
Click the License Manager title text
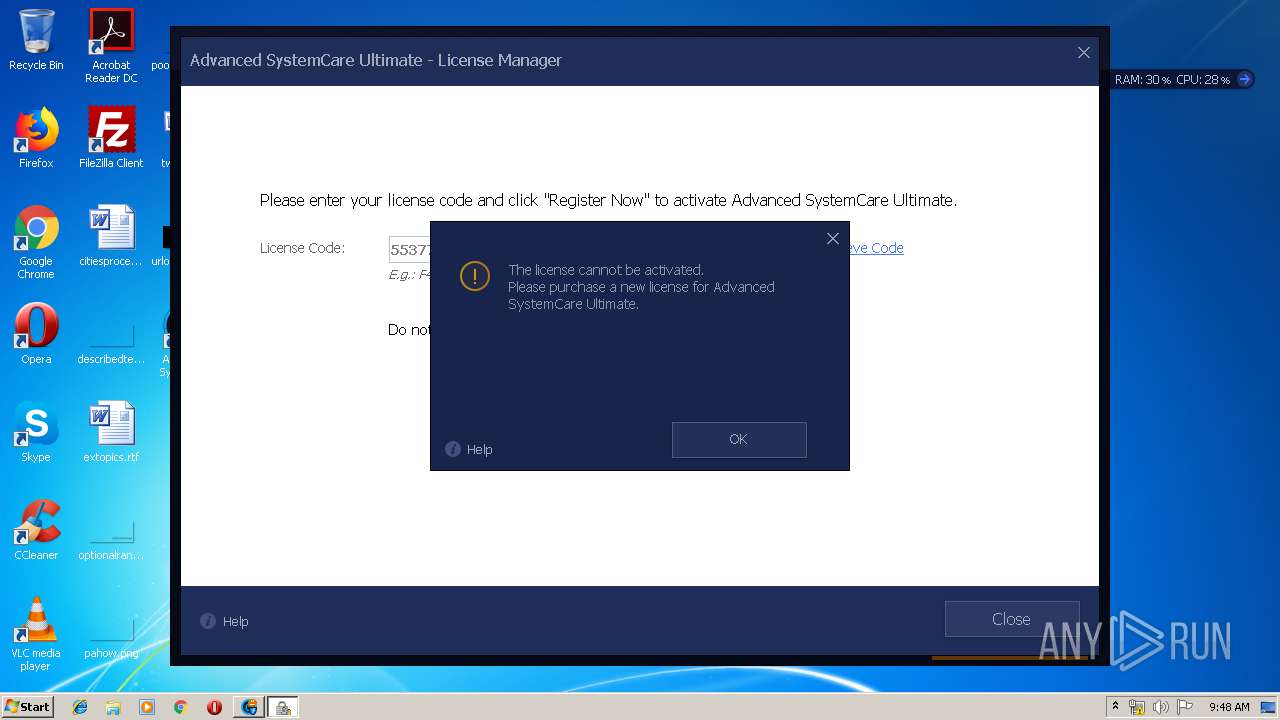pyautogui.click(x=376, y=60)
